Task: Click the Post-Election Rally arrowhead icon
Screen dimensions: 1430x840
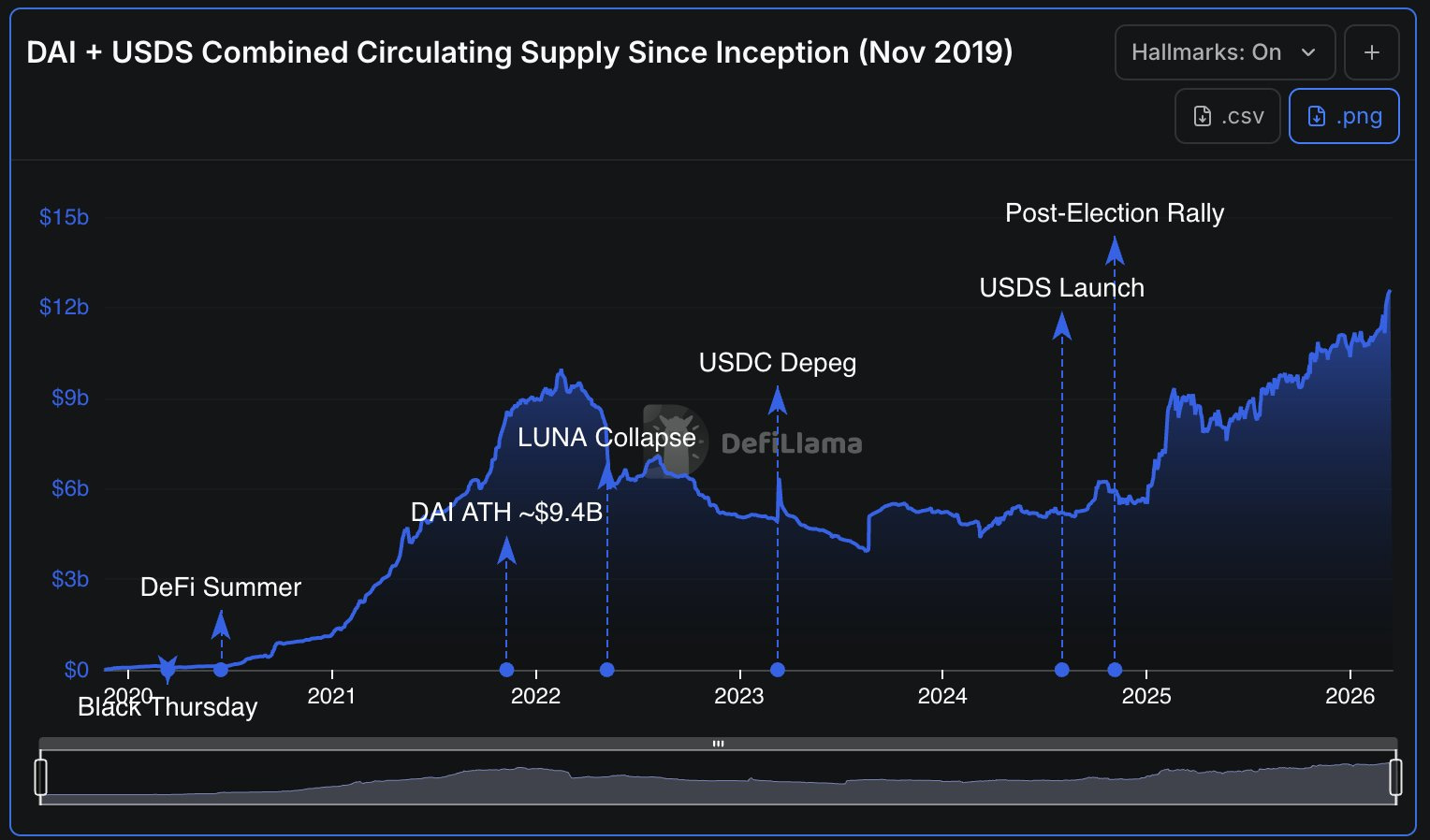Action: (x=1115, y=250)
